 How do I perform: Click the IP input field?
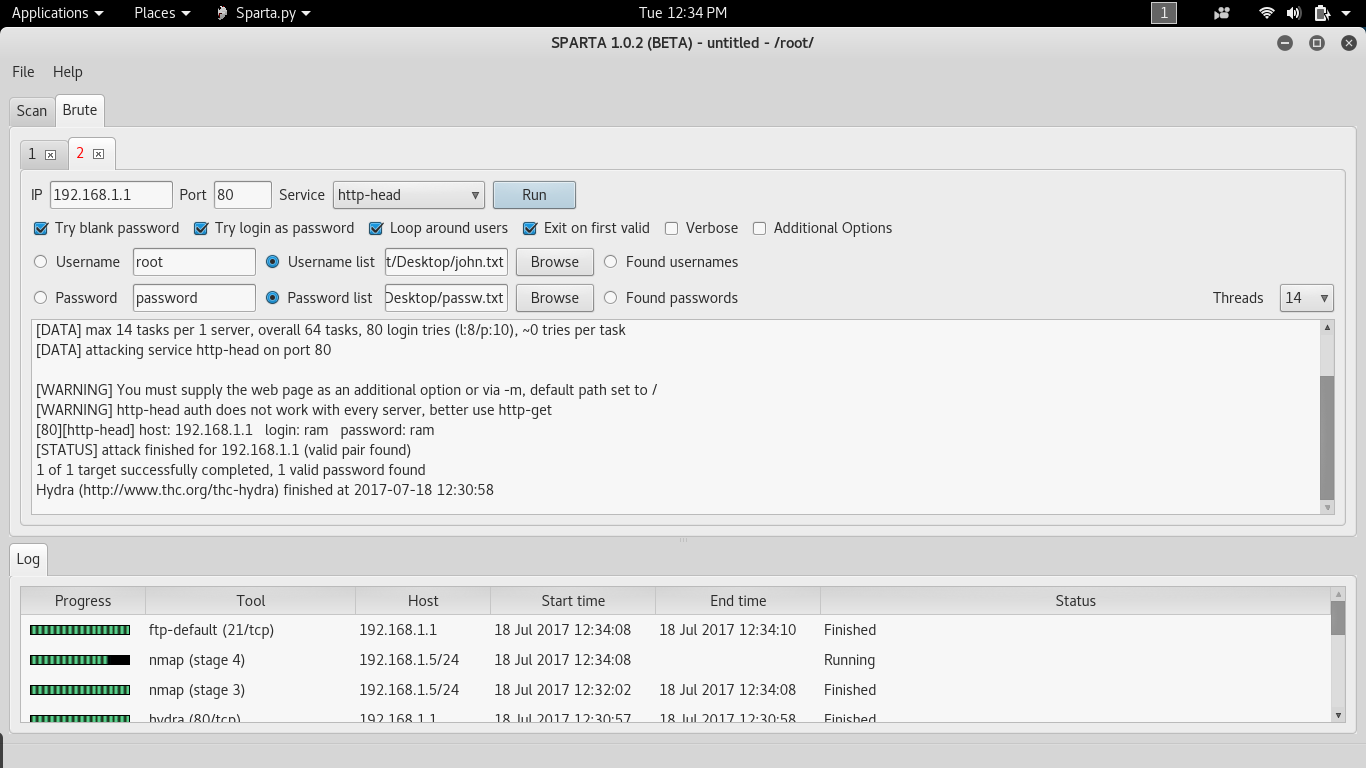[111, 195]
